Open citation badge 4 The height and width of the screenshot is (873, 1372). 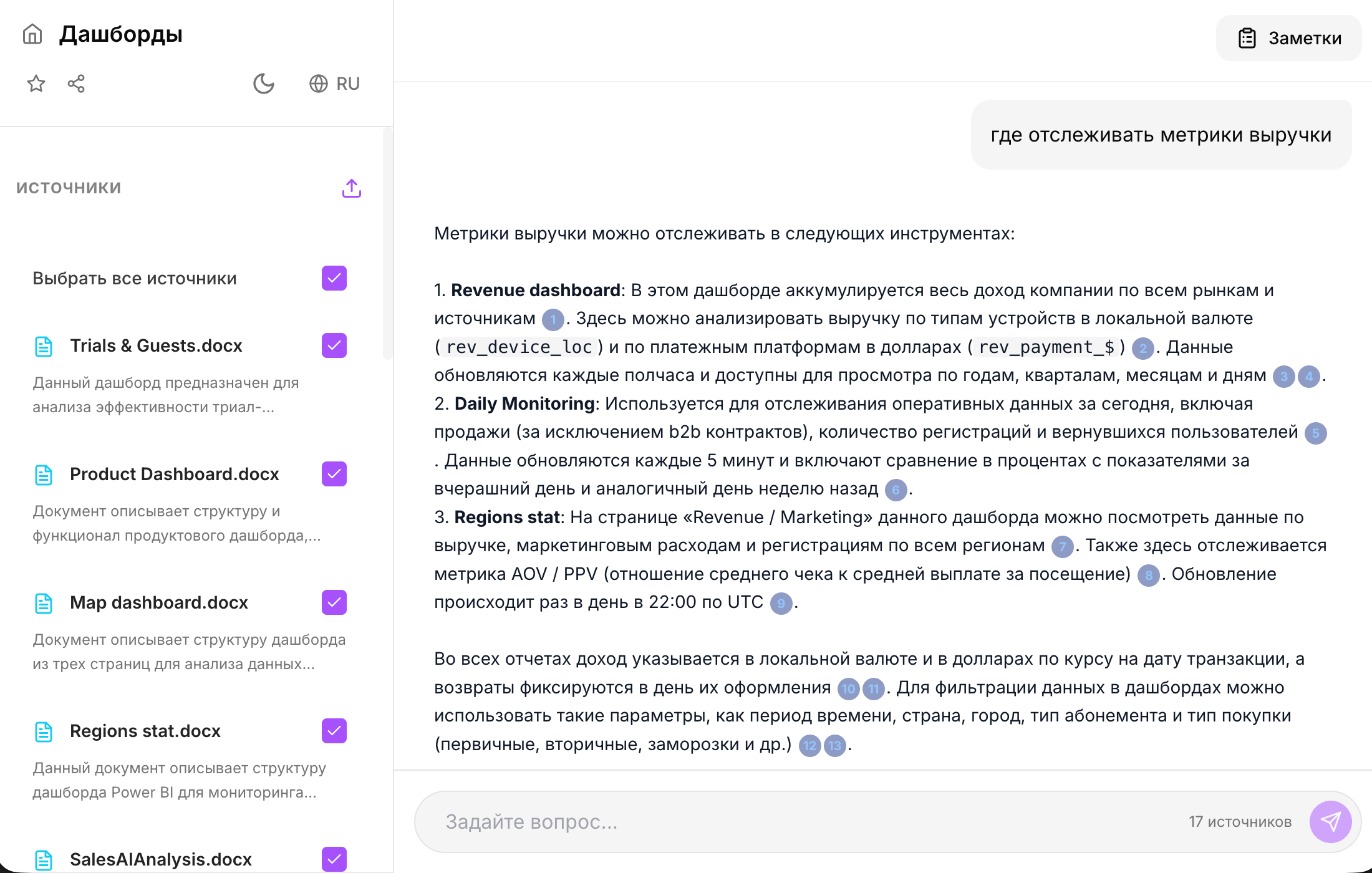tap(1308, 377)
